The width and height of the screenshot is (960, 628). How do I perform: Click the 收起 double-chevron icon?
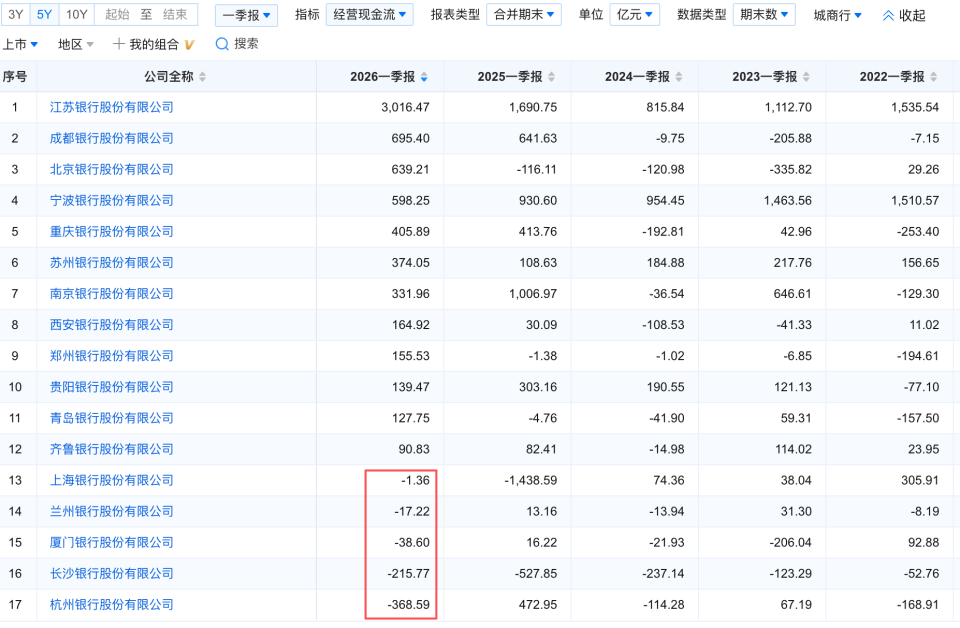888,15
